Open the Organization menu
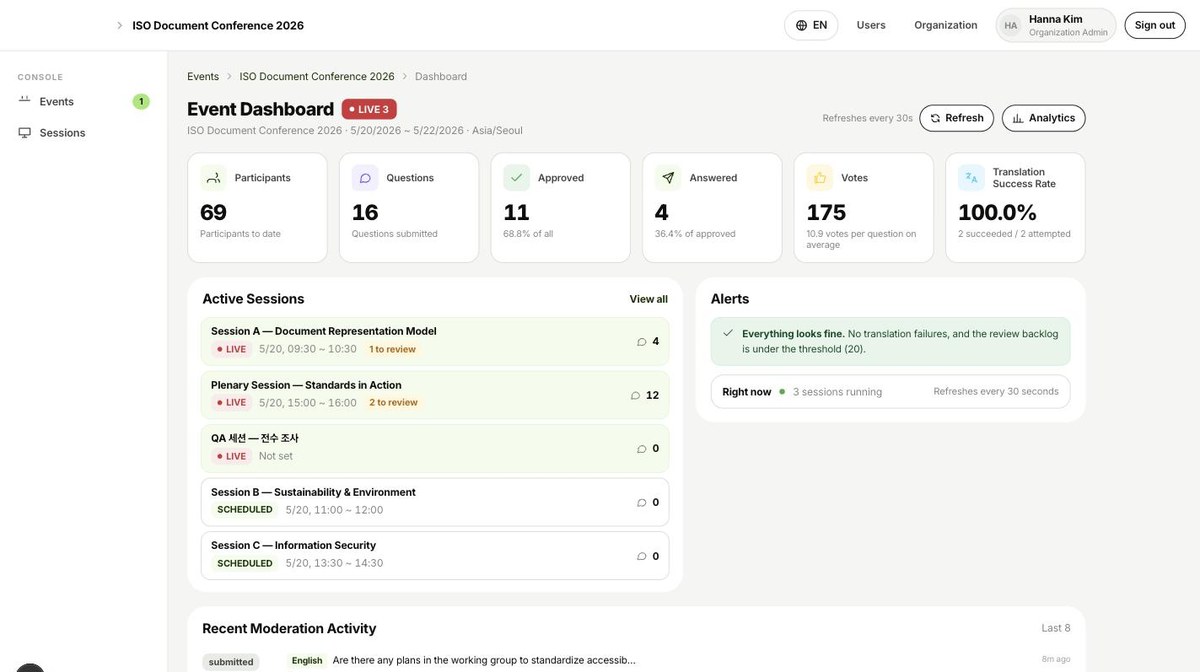The height and width of the screenshot is (672, 1200). (946, 25)
